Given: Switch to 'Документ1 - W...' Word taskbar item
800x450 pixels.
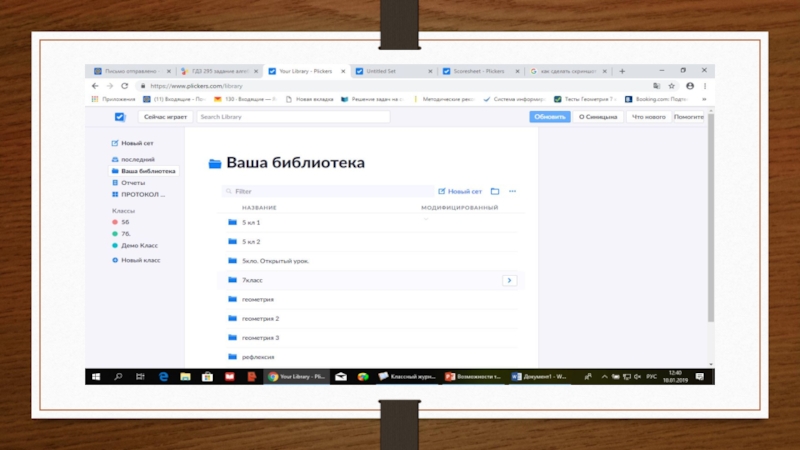Looking at the screenshot, I should [540, 377].
